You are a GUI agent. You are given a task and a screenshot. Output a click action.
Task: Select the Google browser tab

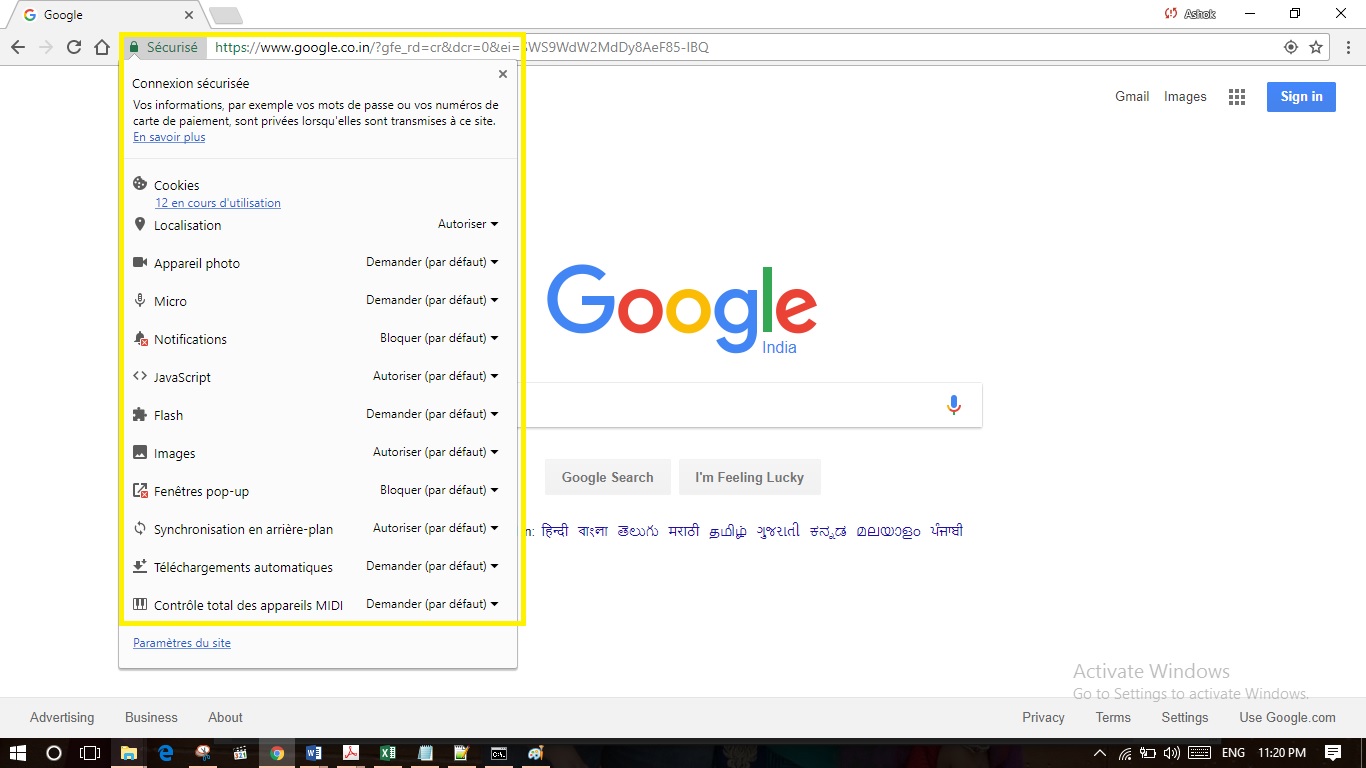pyautogui.click(x=105, y=15)
